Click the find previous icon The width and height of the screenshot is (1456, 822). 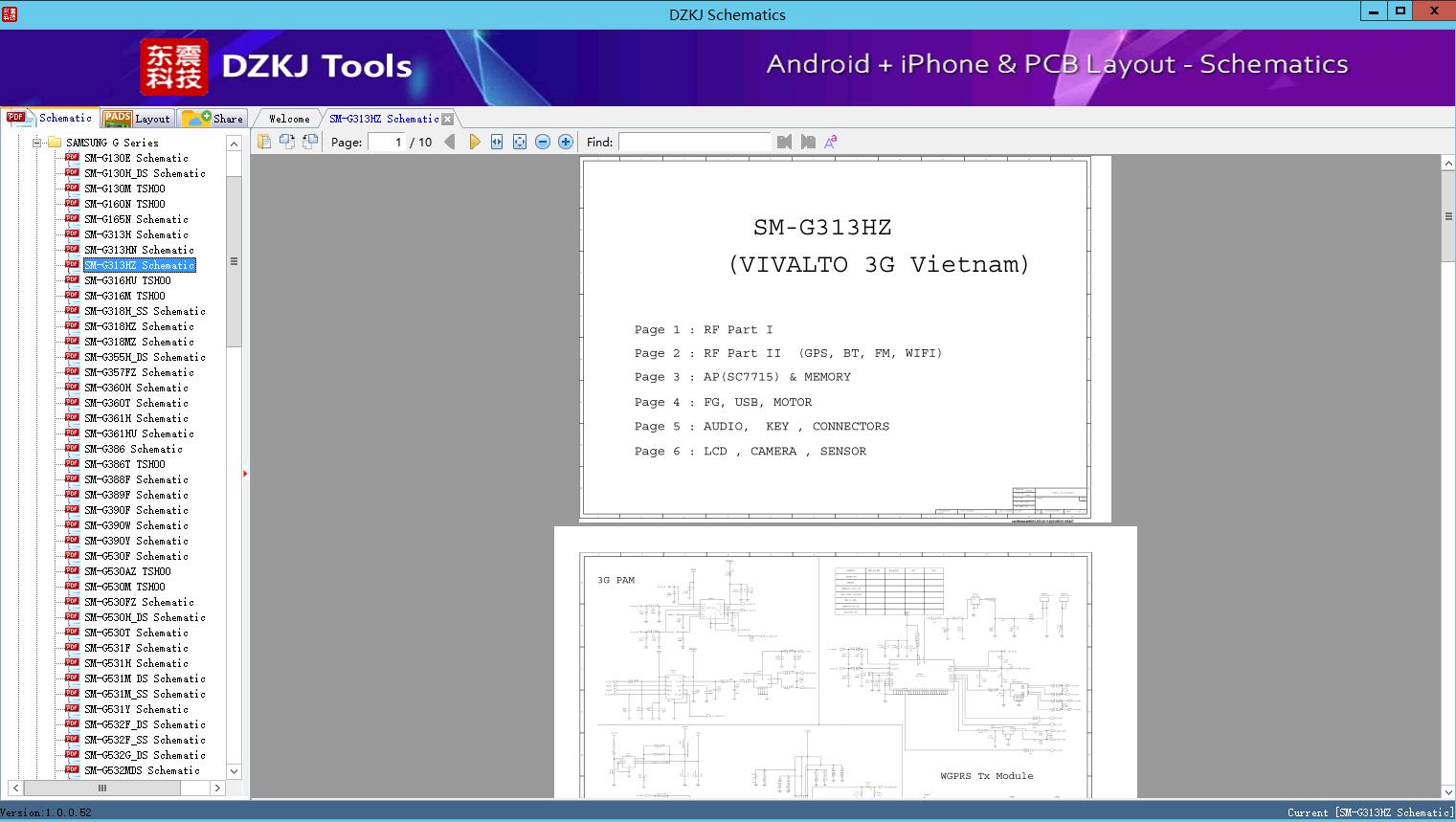click(x=785, y=142)
